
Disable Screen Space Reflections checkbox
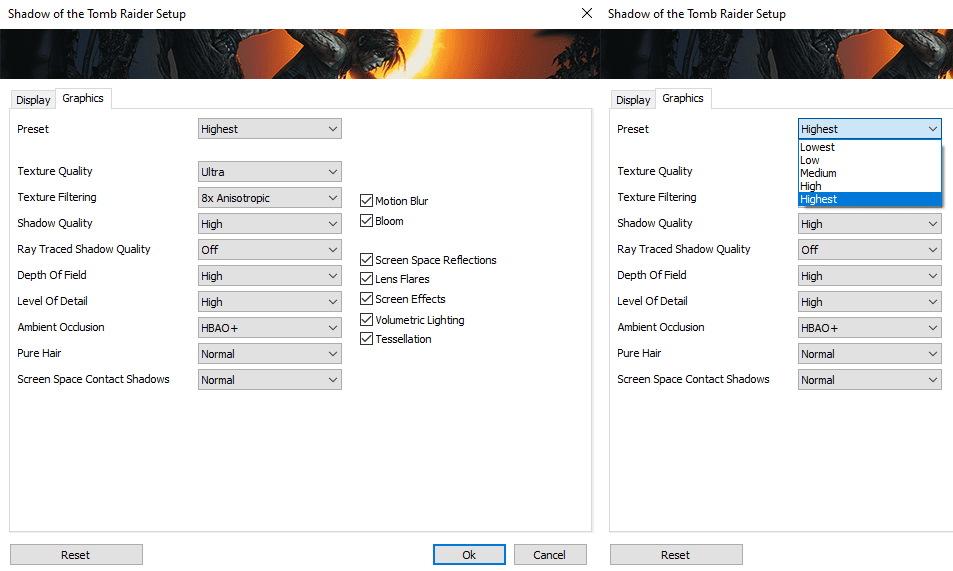point(366,260)
